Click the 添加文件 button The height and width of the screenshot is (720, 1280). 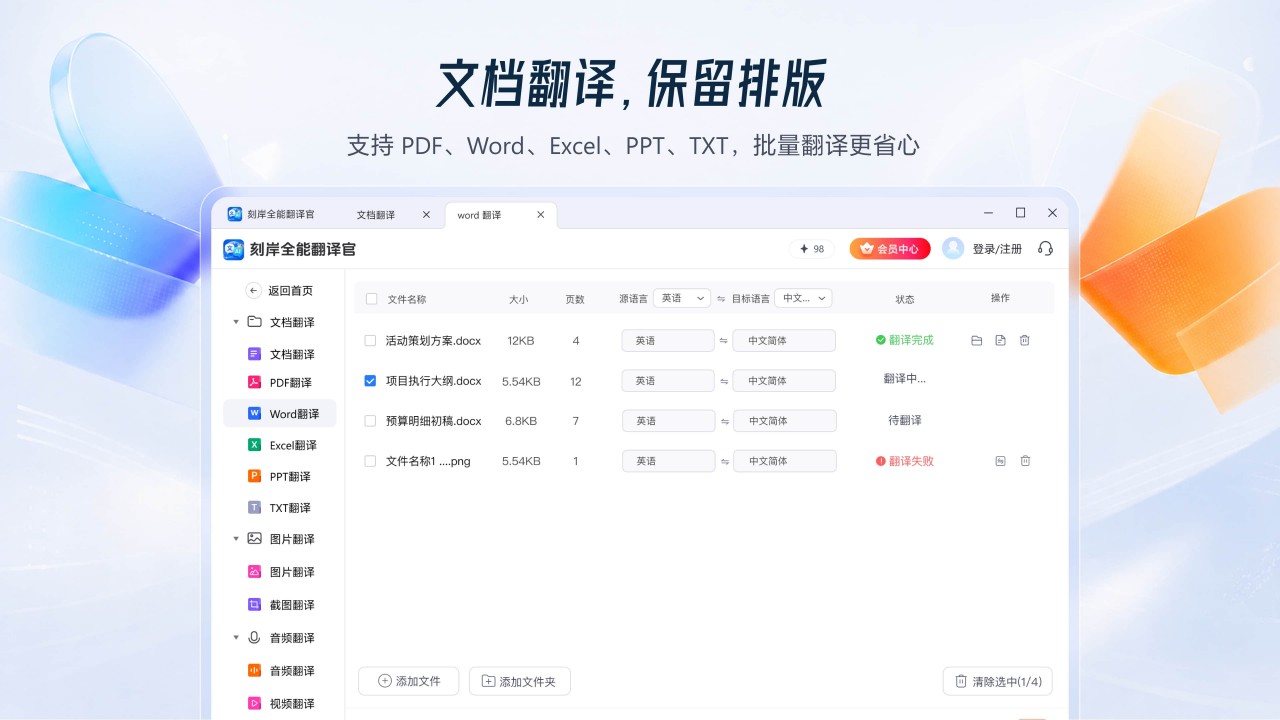[408, 681]
